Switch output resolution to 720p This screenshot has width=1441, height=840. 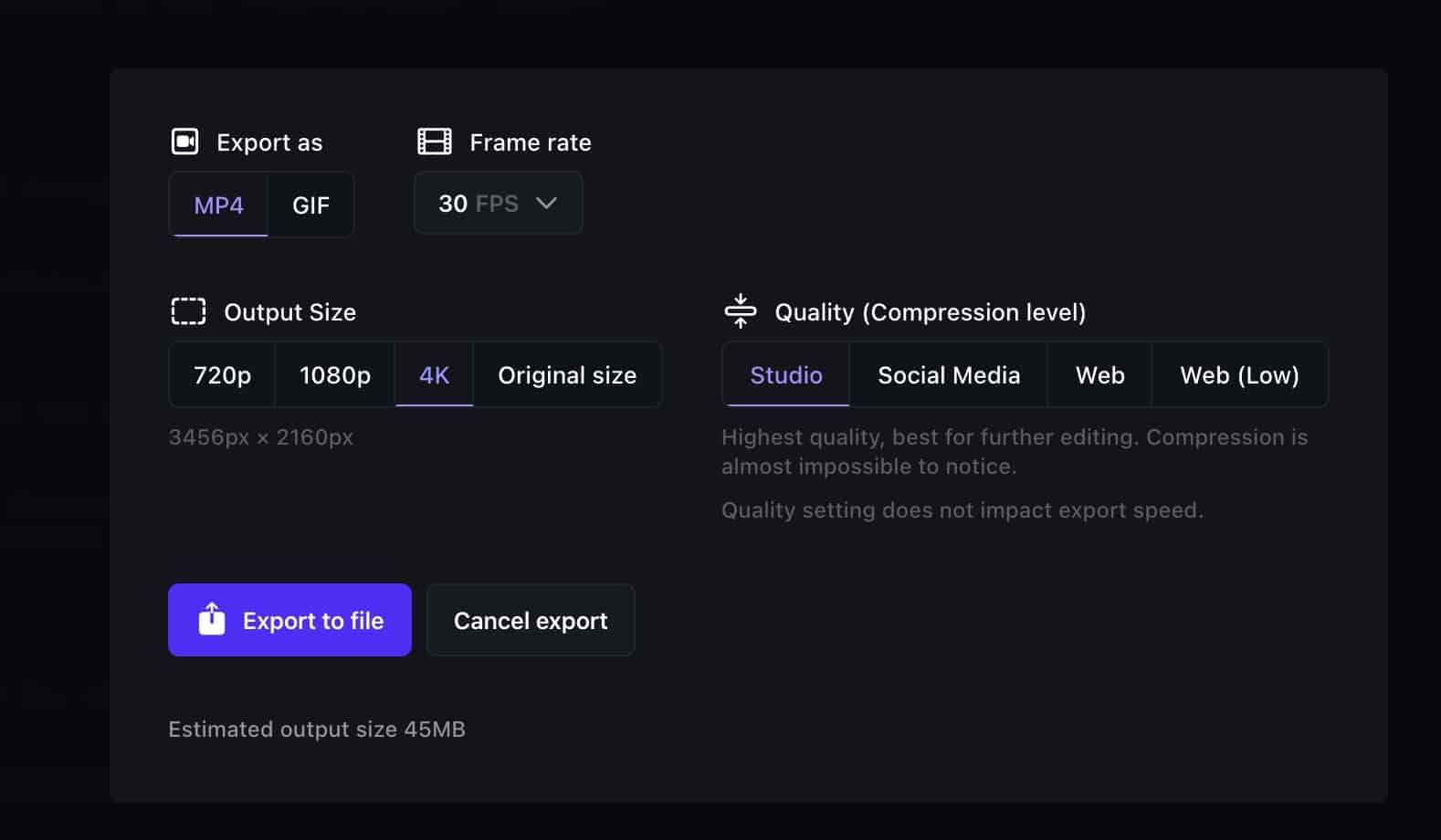(221, 374)
